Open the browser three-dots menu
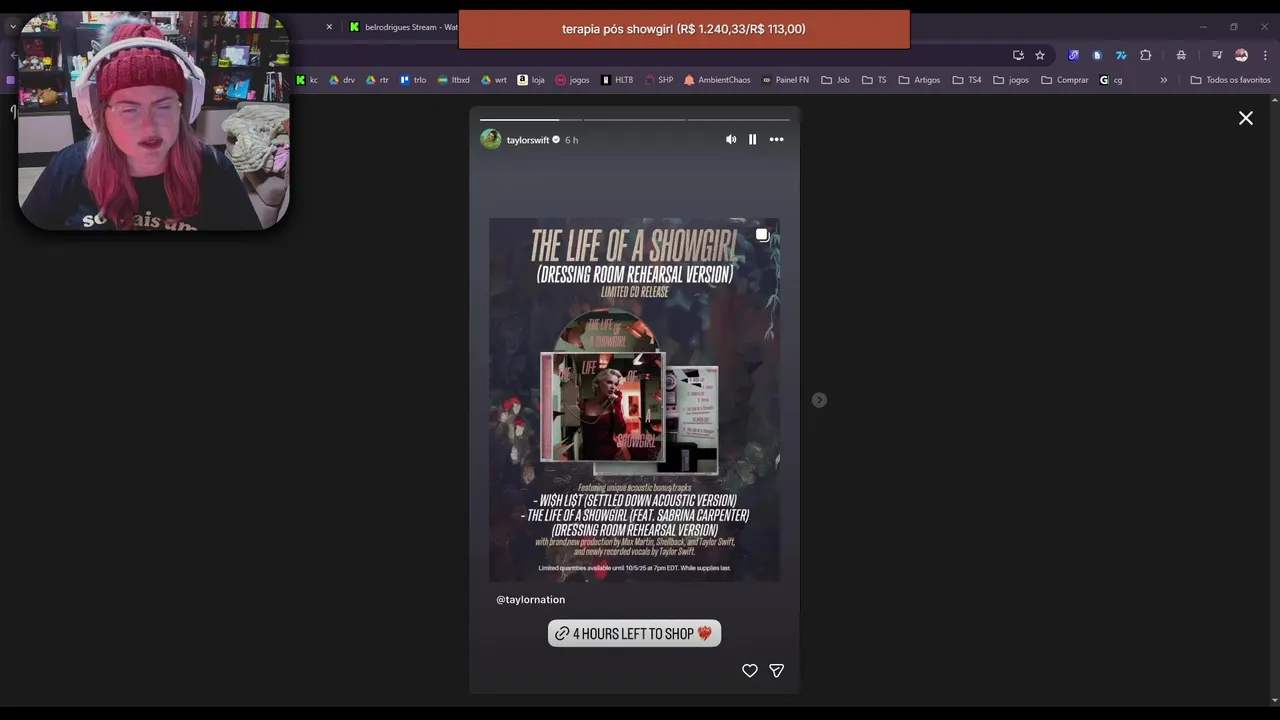 1265,55
